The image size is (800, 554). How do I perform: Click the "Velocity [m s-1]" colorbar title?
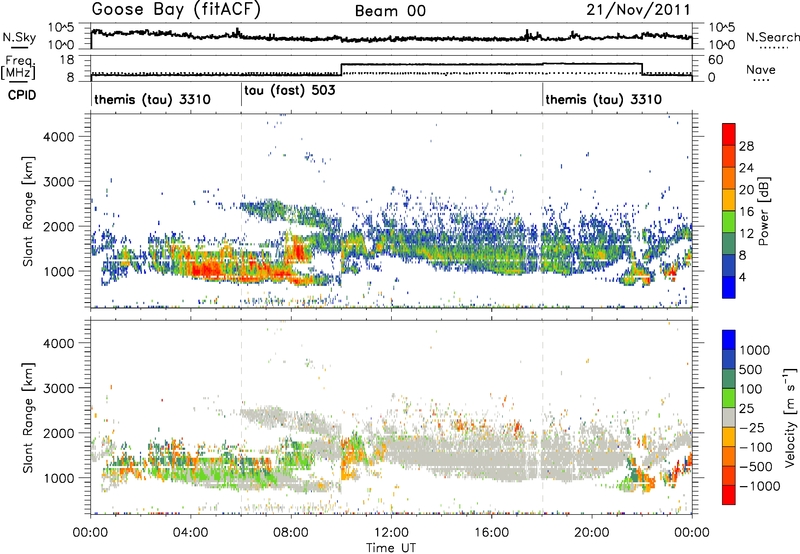pyautogui.click(x=790, y=417)
